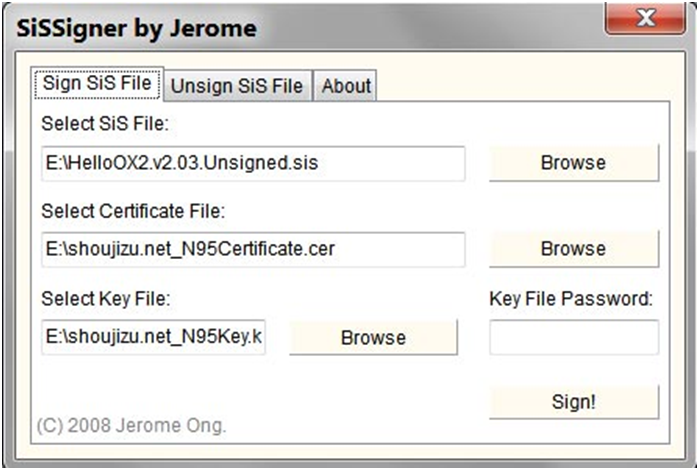Browse for a key file
This screenshot has height=470, width=699.
click(373, 338)
